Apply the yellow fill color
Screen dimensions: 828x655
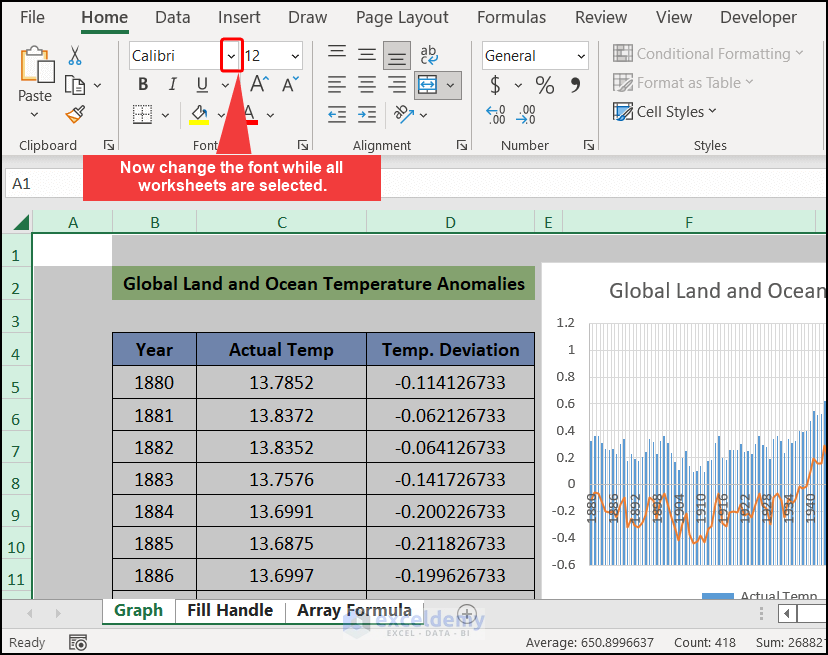coord(199,114)
